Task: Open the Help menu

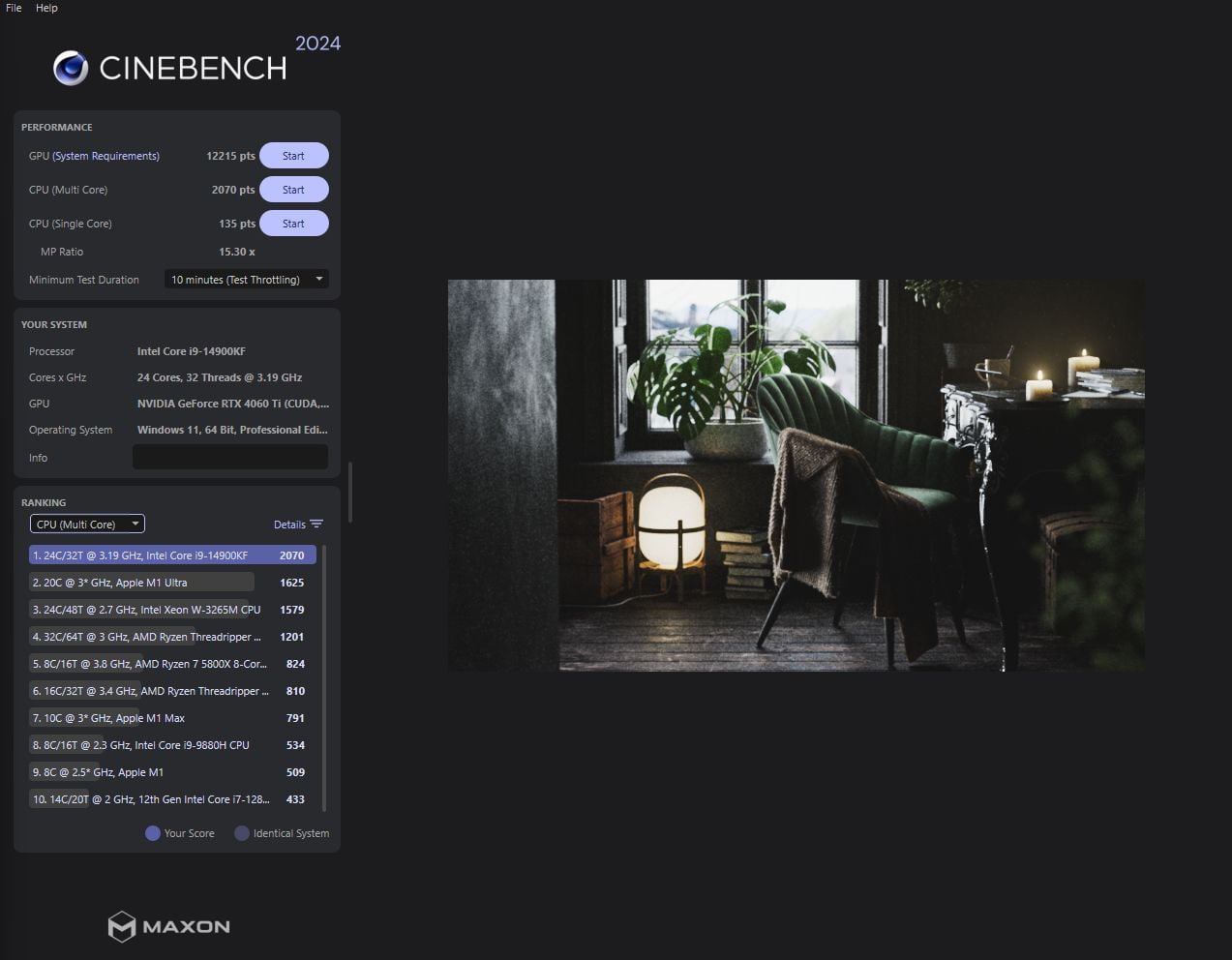Action: (x=46, y=8)
